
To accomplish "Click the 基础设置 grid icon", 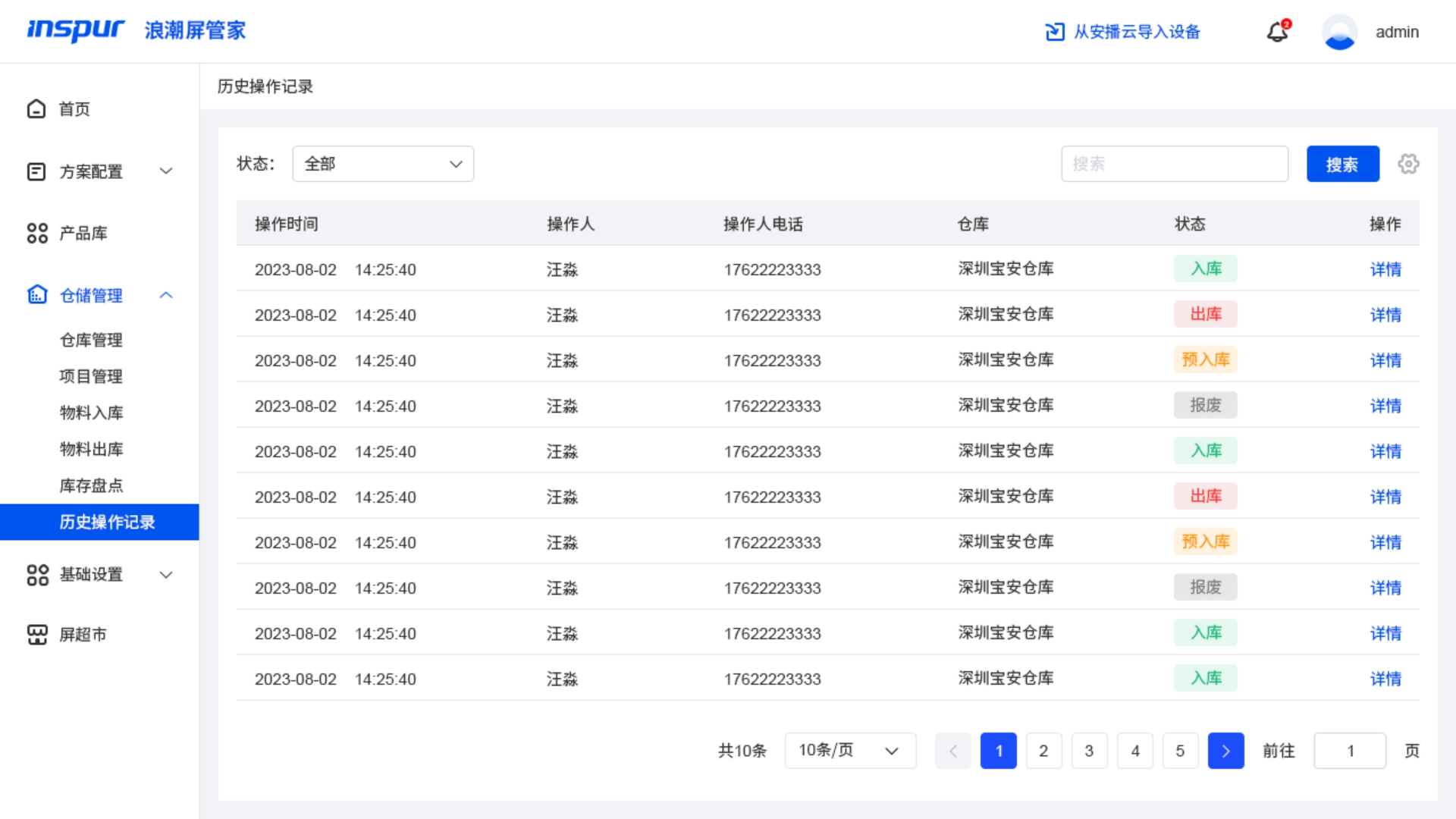I will (x=37, y=575).
